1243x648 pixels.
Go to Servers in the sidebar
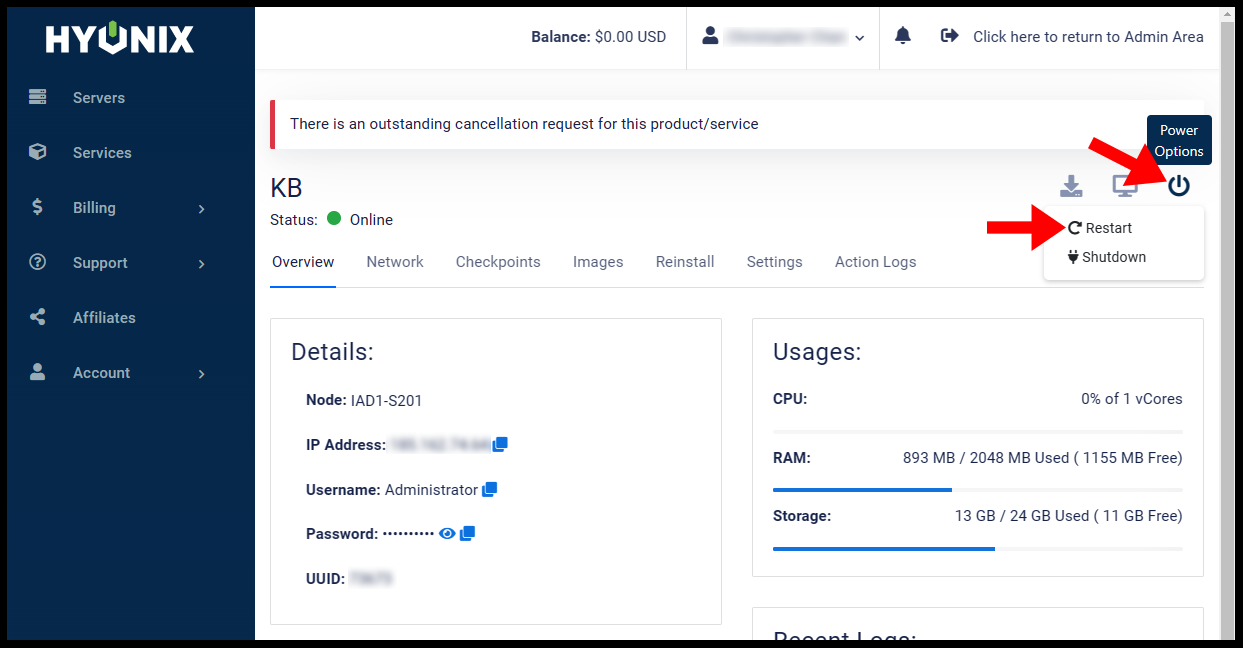pyautogui.click(x=98, y=98)
